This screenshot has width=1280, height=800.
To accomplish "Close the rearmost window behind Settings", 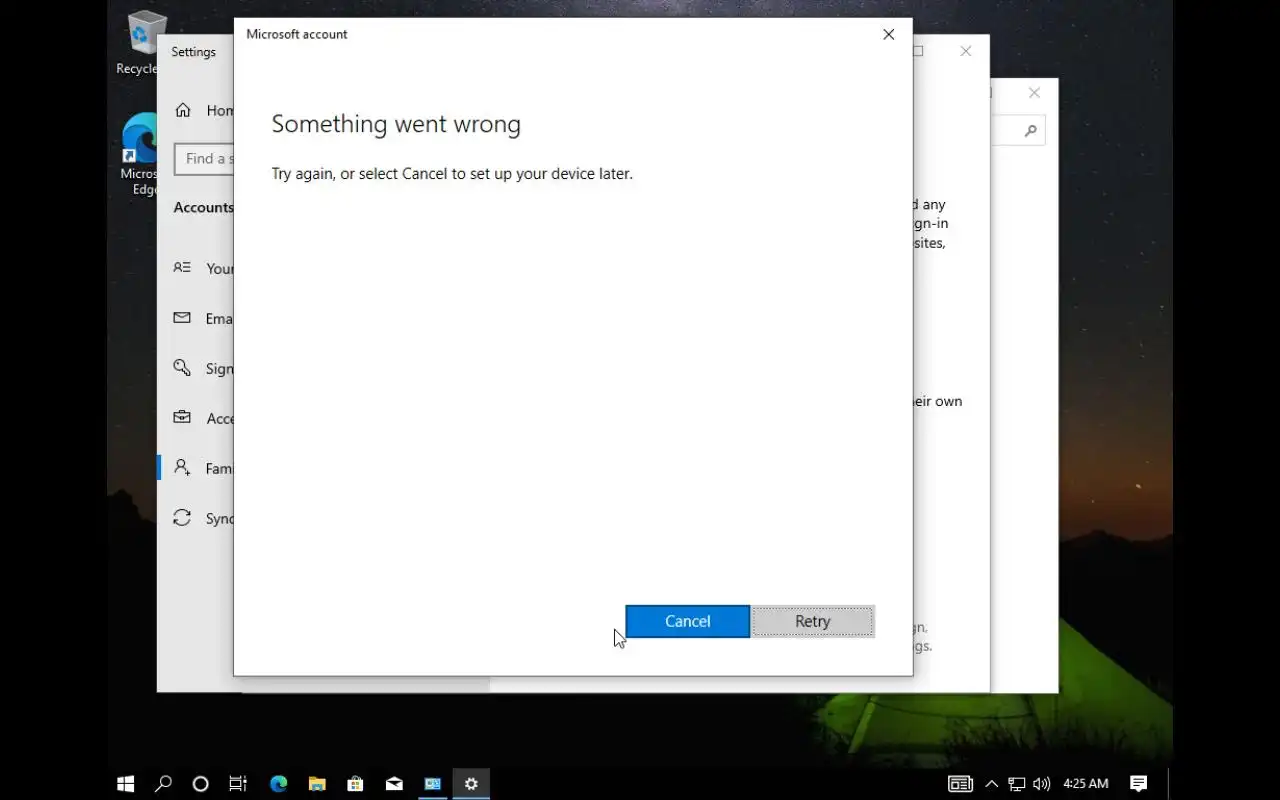I will coord(1034,93).
